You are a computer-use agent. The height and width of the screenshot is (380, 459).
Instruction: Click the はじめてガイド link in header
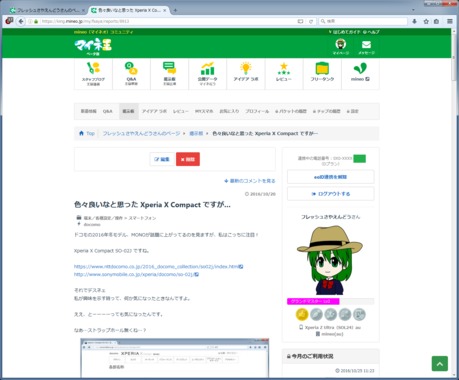click(344, 32)
